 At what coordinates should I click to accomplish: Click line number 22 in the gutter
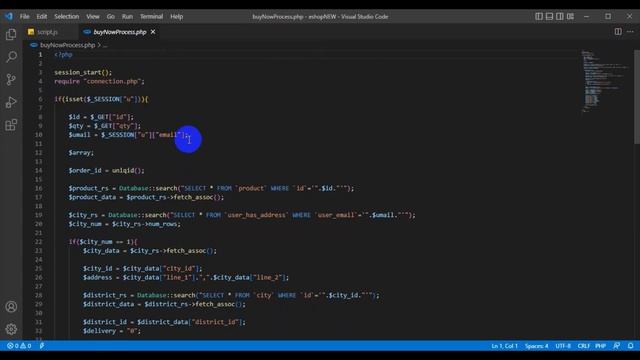(x=38, y=242)
